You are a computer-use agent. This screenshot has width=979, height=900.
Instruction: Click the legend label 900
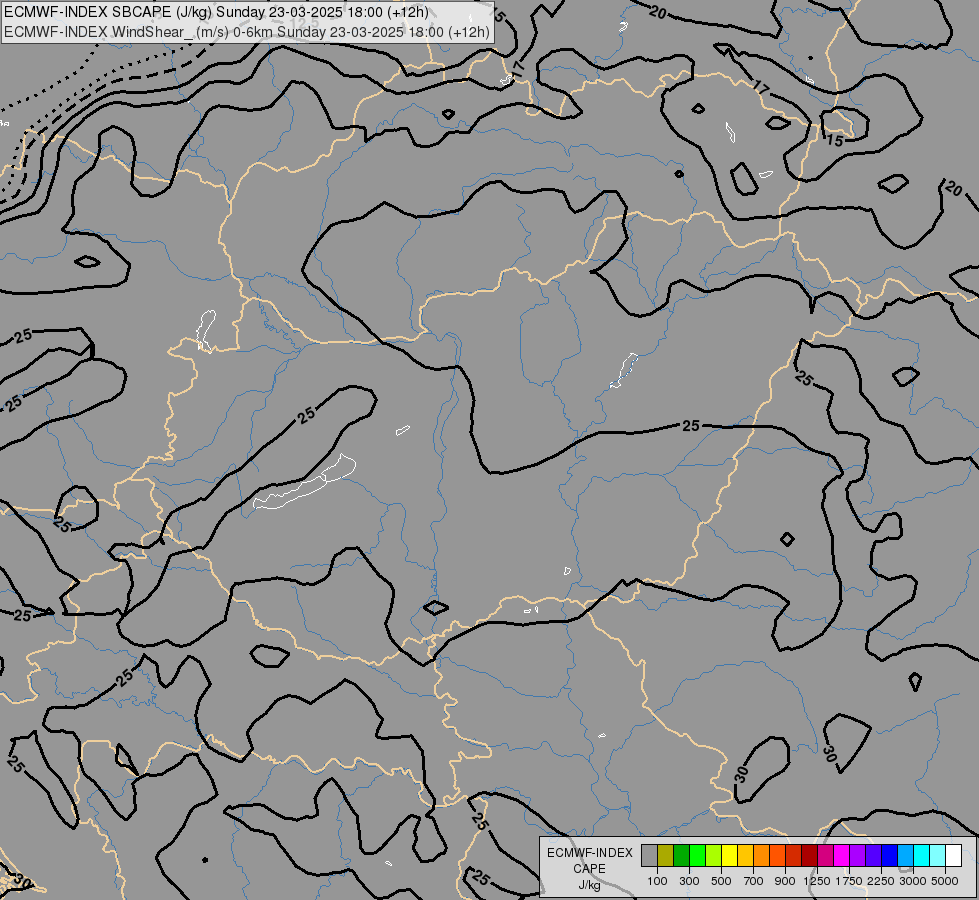click(785, 881)
